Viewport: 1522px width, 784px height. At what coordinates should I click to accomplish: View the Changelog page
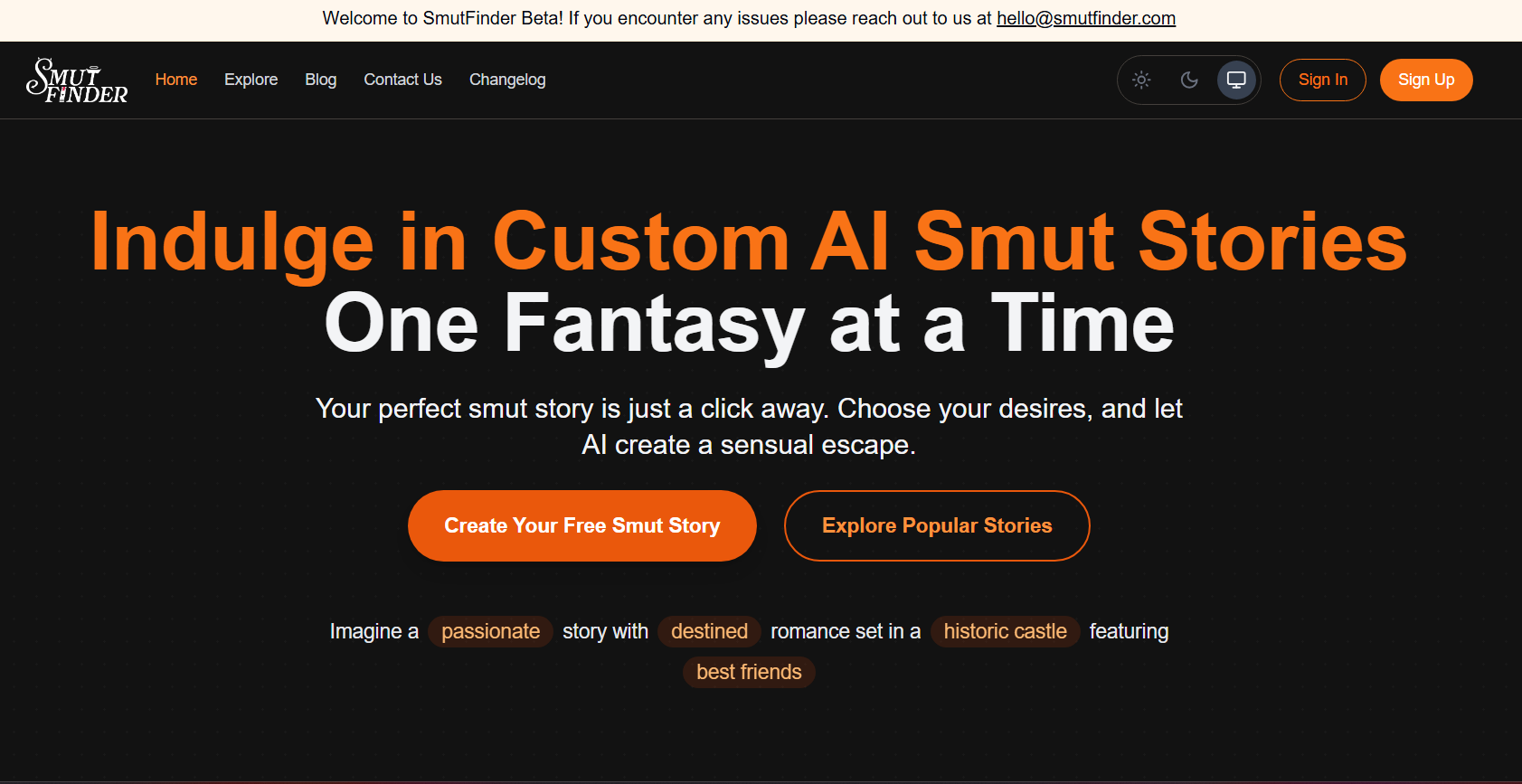pos(507,80)
